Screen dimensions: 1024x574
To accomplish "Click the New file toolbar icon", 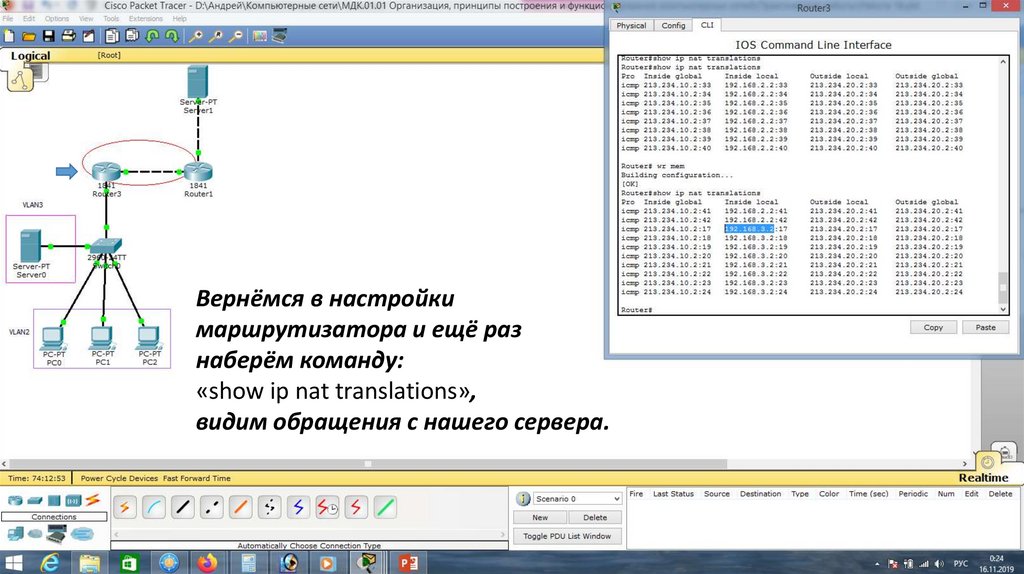I will pos(9,36).
